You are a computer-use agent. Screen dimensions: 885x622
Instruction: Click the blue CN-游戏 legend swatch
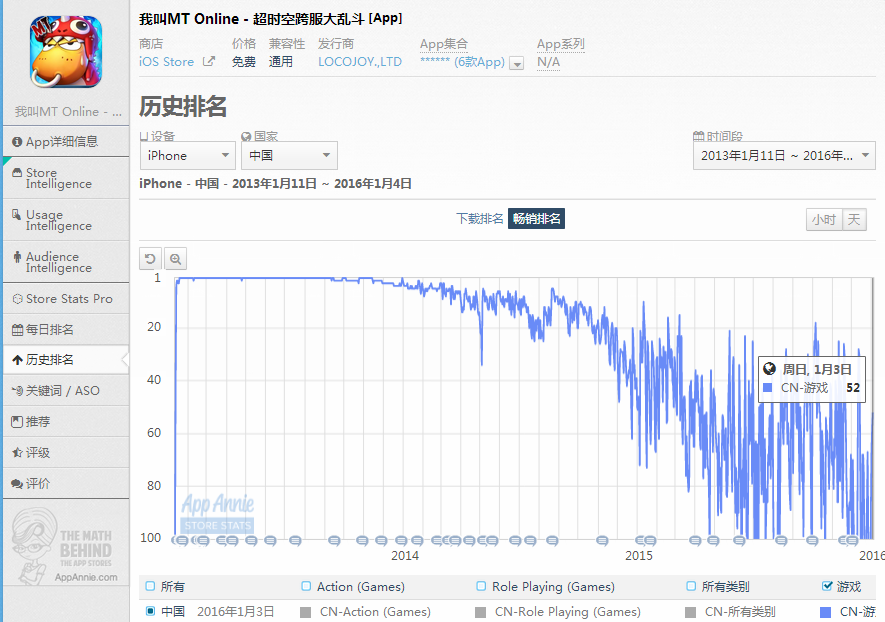coord(825,612)
